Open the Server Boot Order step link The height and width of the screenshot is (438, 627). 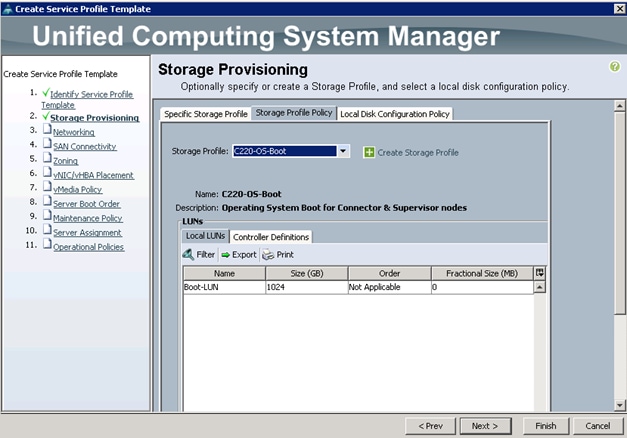coord(86,204)
